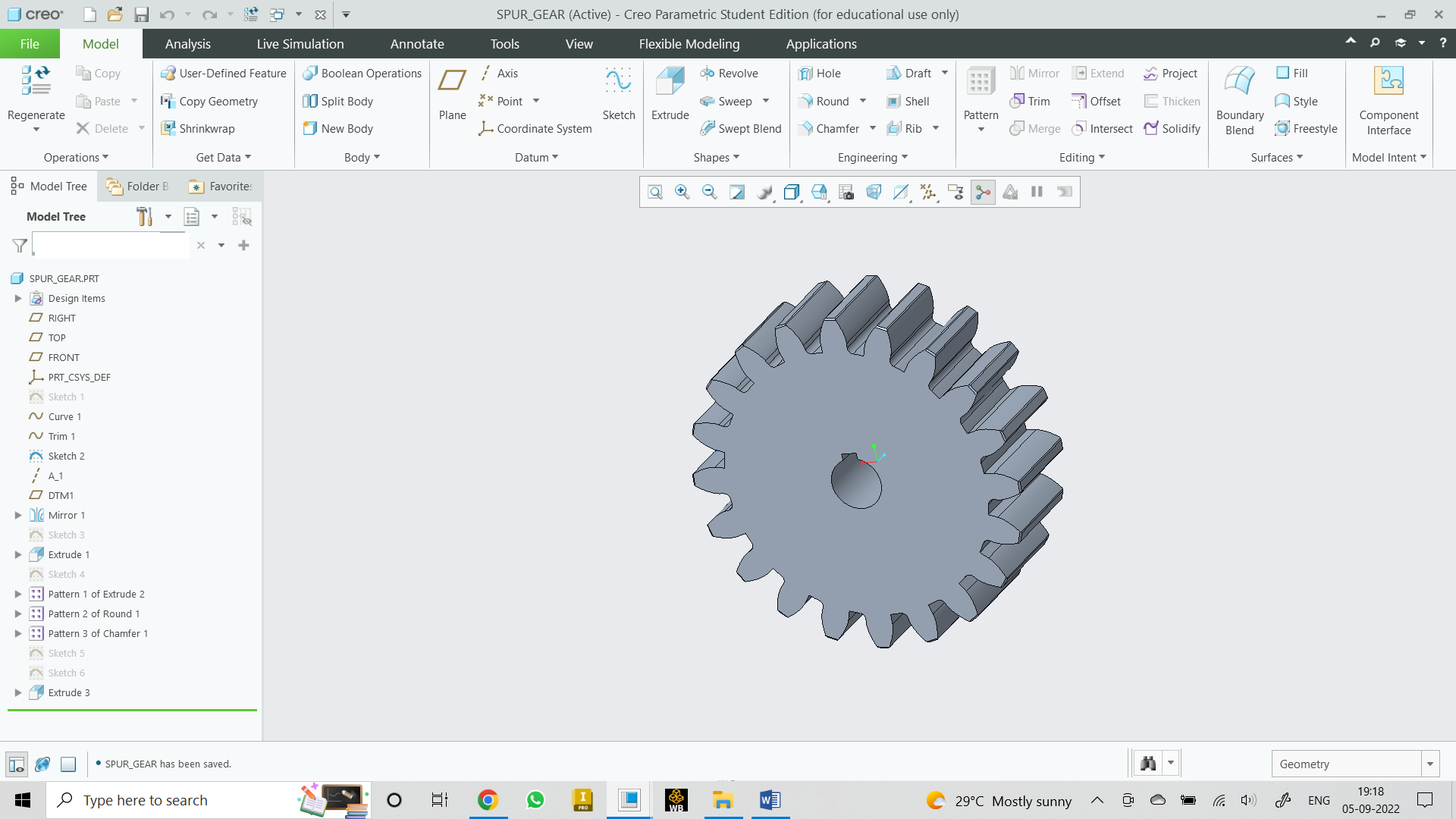The image size is (1456, 819).
Task: Click the binoculars Find icon
Action: coord(1148,764)
